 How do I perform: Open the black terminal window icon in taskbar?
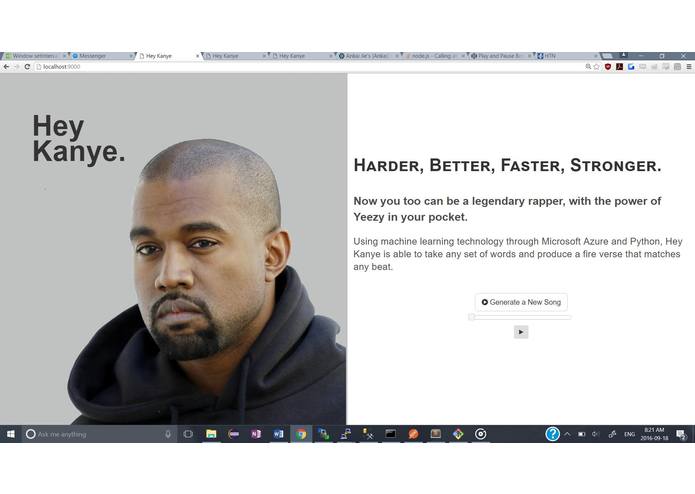pos(390,434)
